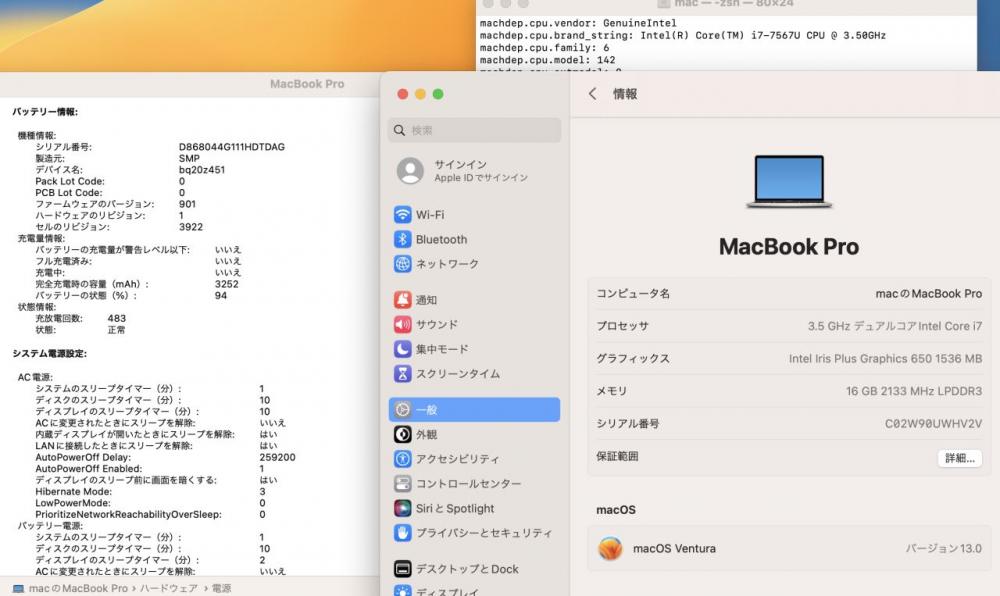Open Sound (サウンド) speaker icon
The height and width of the screenshot is (596, 1000).
pyautogui.click(x=402, y=324)
